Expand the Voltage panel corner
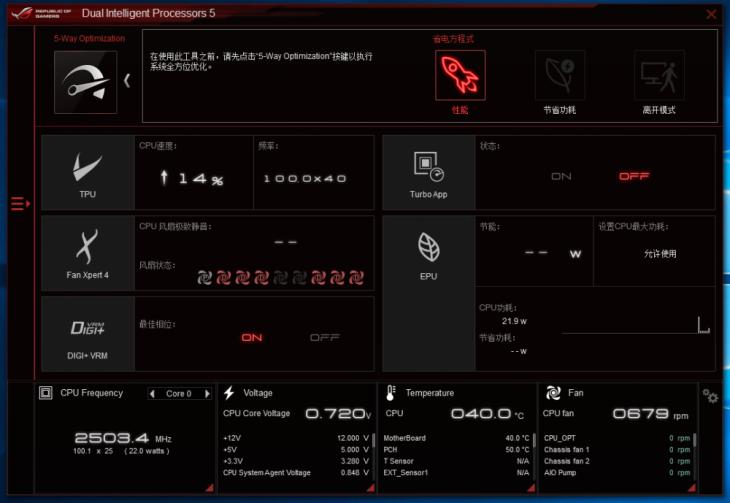Viewport: 730px width, 503px height. tap(371, 488)
